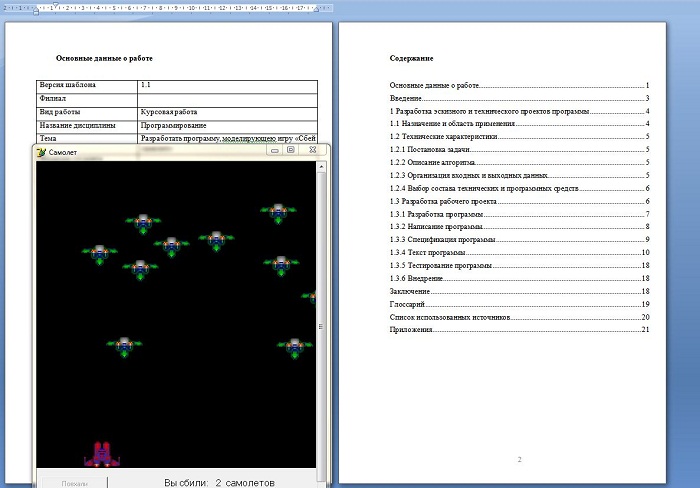Open contents entry '1.3.2 Написание программы'
The height and width of the screenshot is (488, 700).
(519, 227)
